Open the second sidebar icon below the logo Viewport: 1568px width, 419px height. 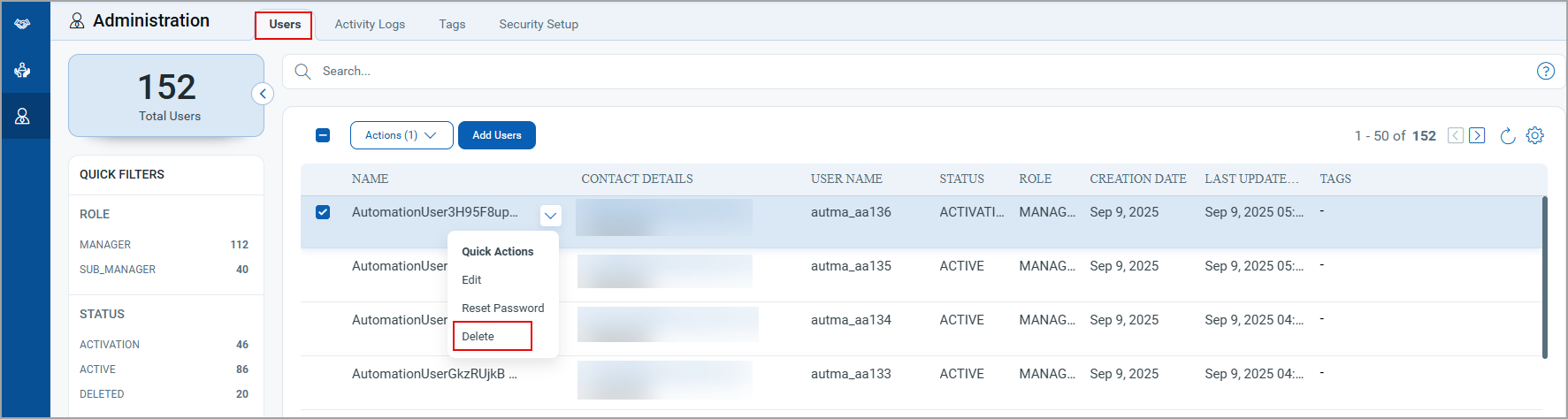[x=23, y=70]
